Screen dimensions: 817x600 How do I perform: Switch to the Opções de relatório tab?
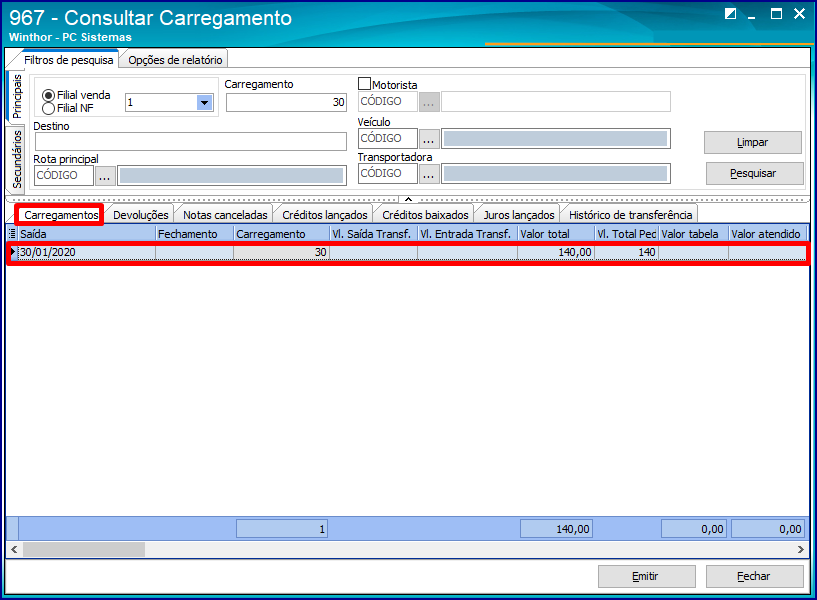[175, 60]
